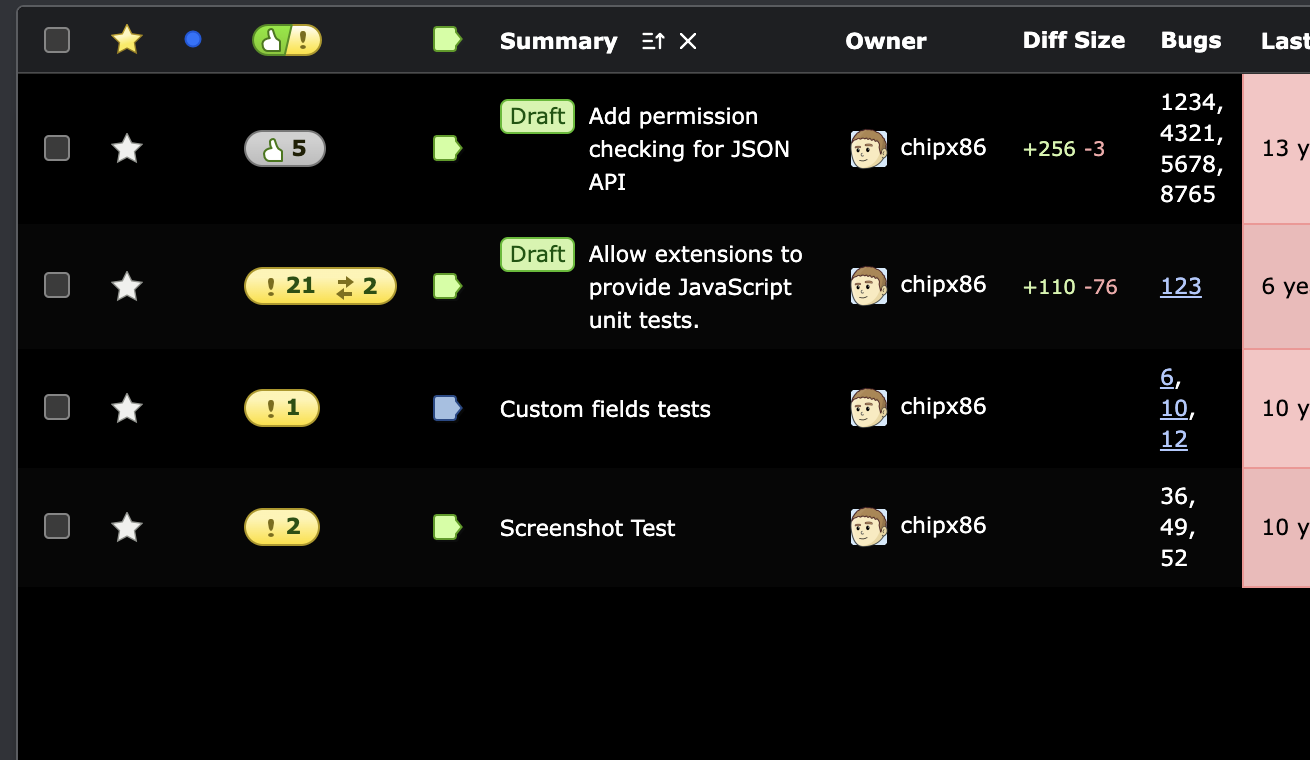1310x760 pixels.
Task: Open bug 123 link
Action: [x=1180, y=286]
